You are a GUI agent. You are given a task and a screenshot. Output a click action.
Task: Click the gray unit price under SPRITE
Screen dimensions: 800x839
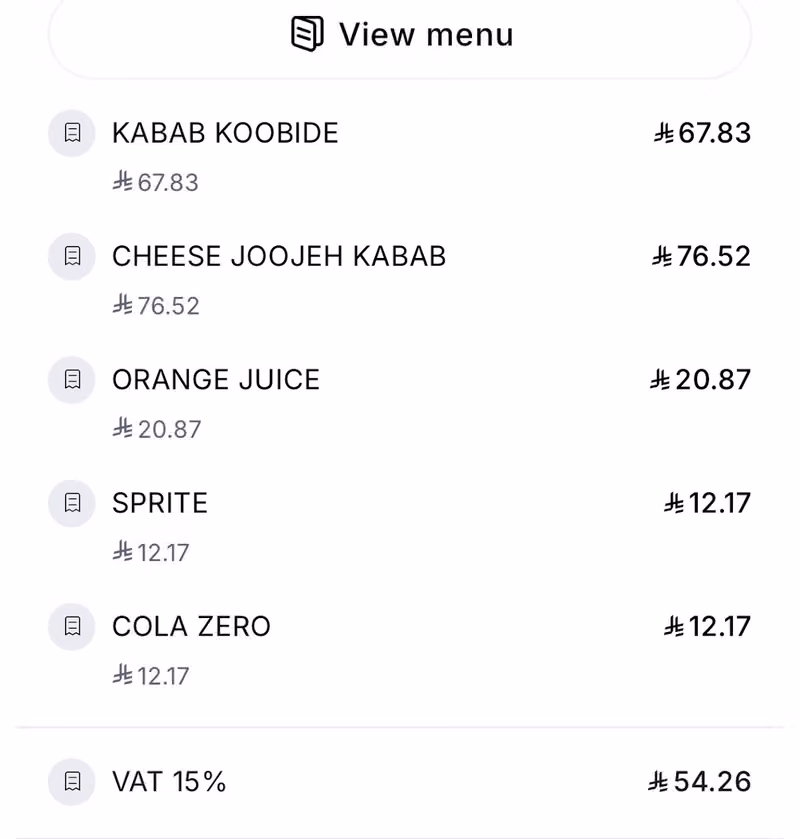pyautogui.click(x=151, y=552)
